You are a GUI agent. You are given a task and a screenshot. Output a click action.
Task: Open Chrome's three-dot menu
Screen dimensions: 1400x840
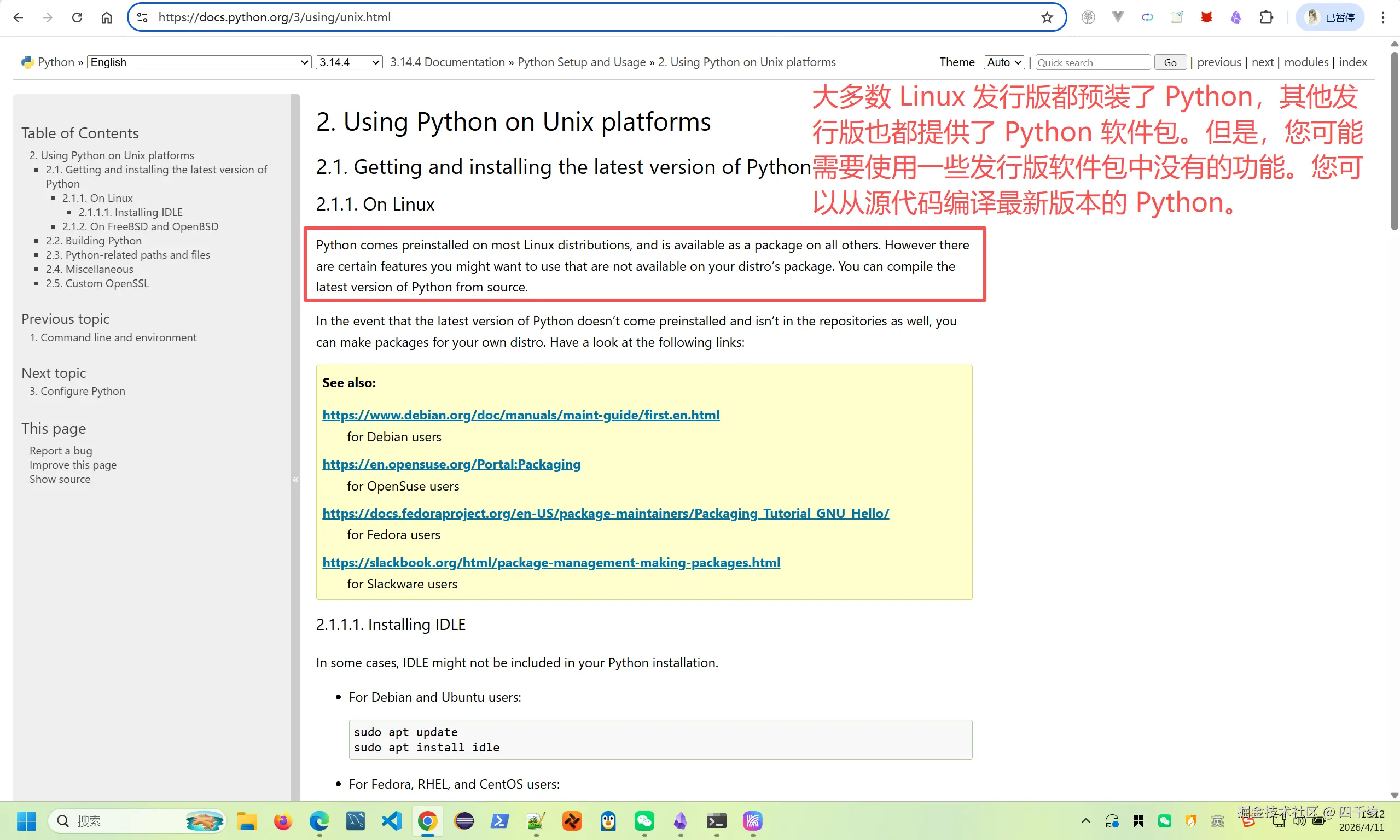[1383, 17]
